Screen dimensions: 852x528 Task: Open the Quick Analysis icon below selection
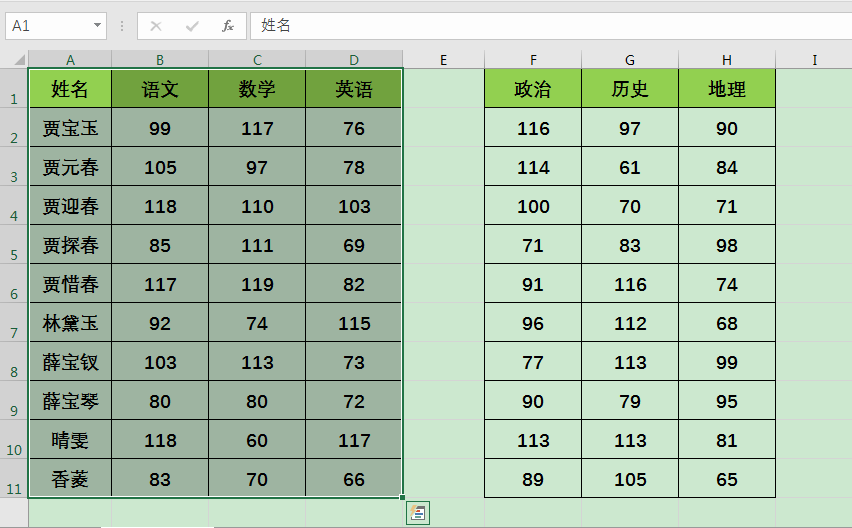418,513
